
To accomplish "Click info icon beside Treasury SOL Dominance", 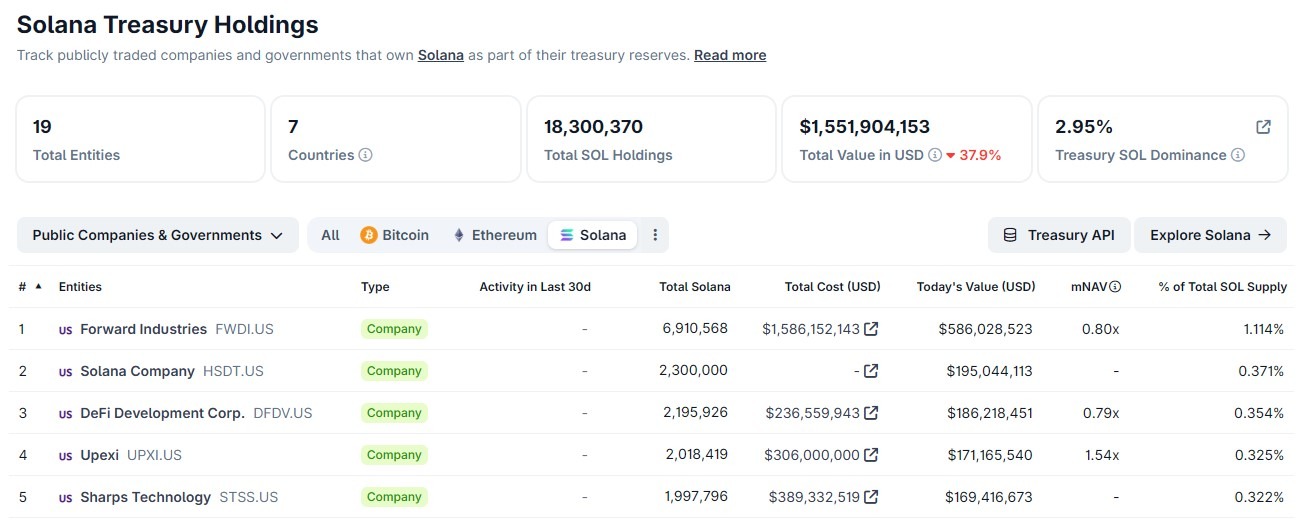I will click(1238, 155).
